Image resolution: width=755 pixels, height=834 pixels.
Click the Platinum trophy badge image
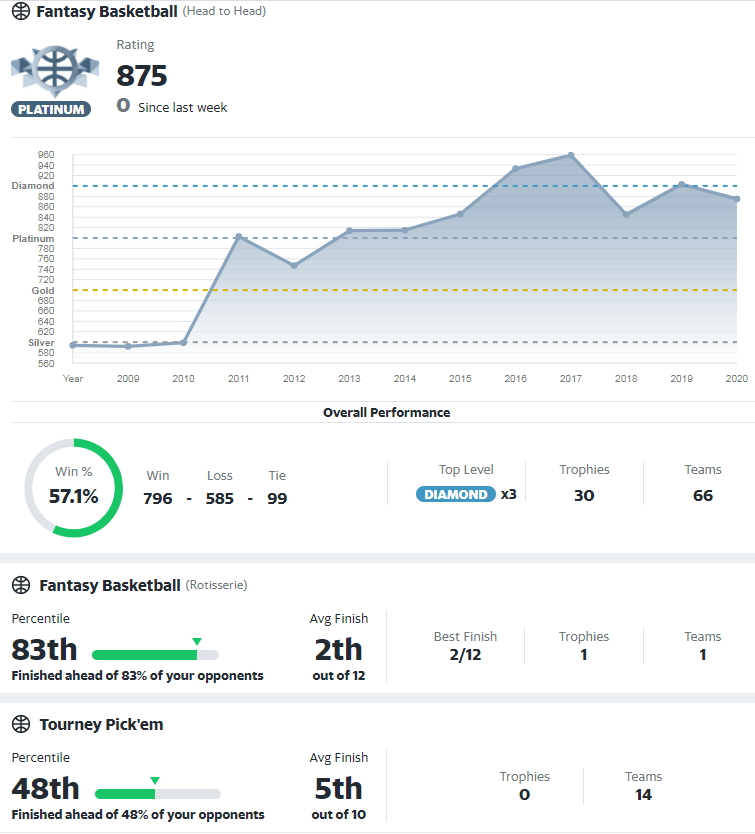click(55, 71)
